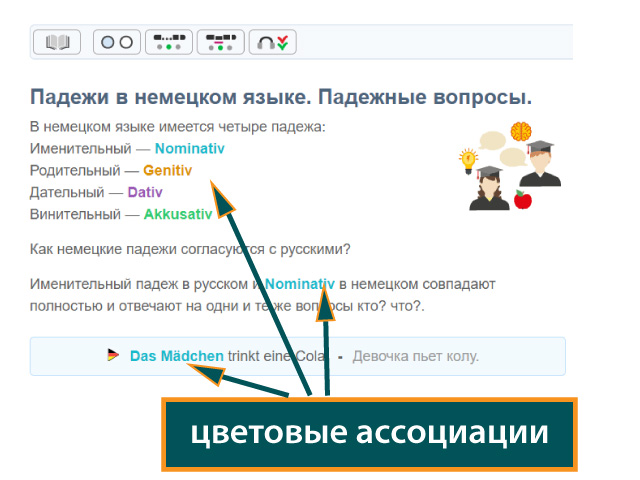Select the dotted-line exercise icon with green dot

pos(169,42)
